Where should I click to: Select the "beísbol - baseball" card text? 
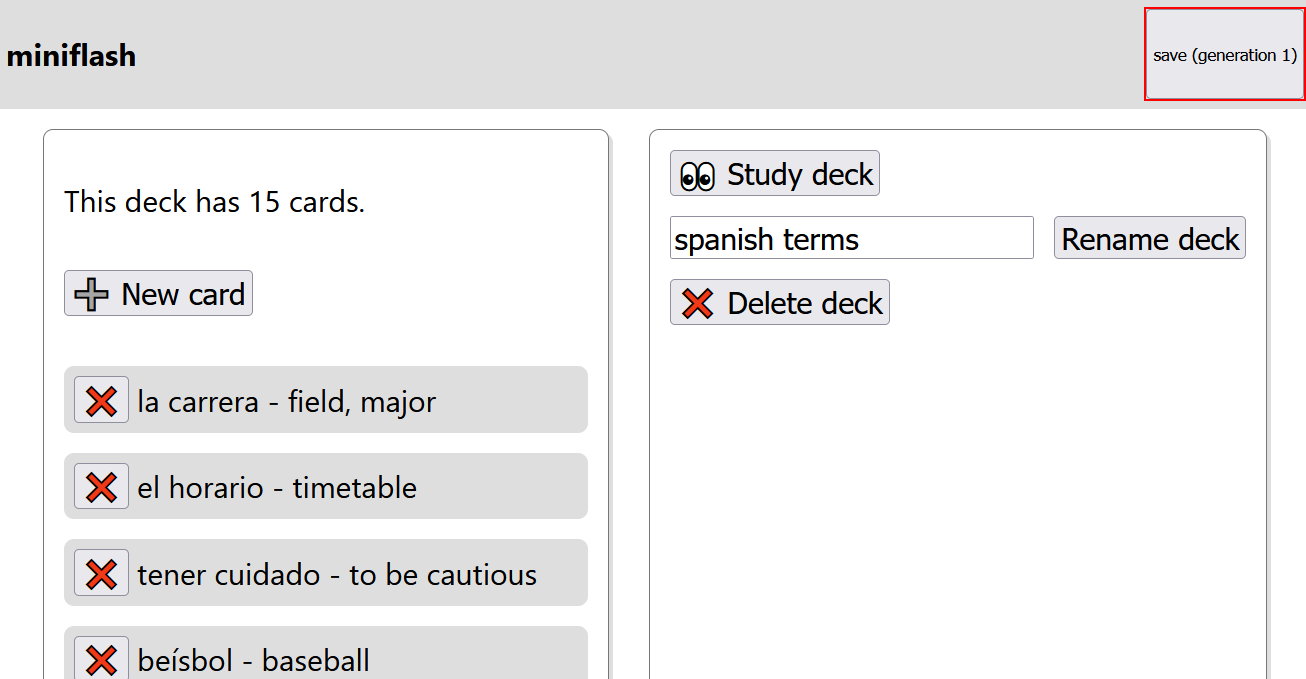(254, 660)
